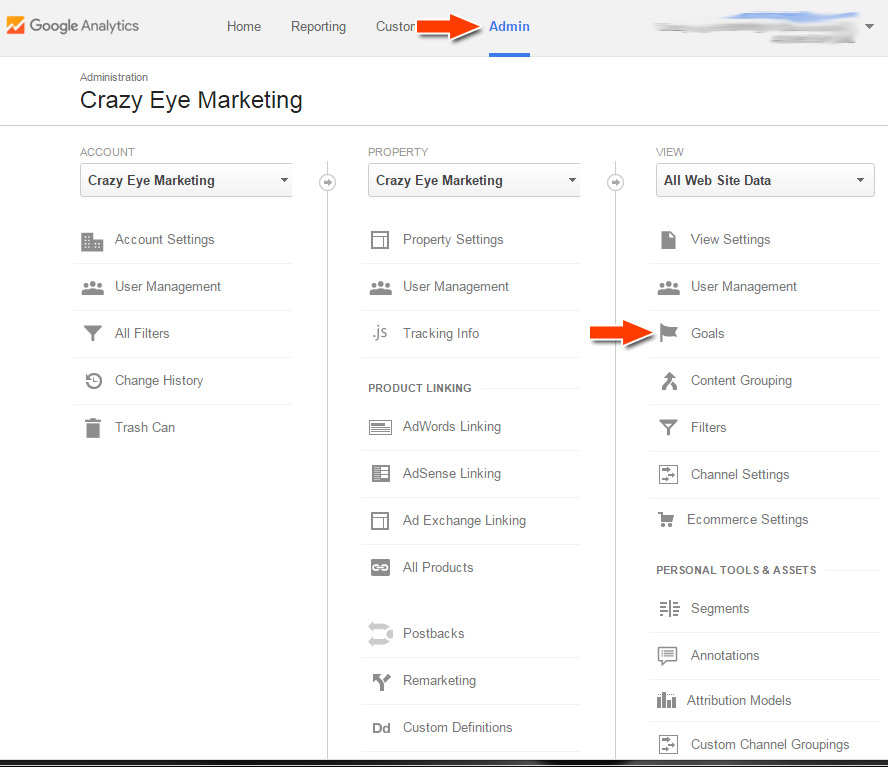Open Content Grouping text link
This screenshot has width=888, height=767.
741,381
